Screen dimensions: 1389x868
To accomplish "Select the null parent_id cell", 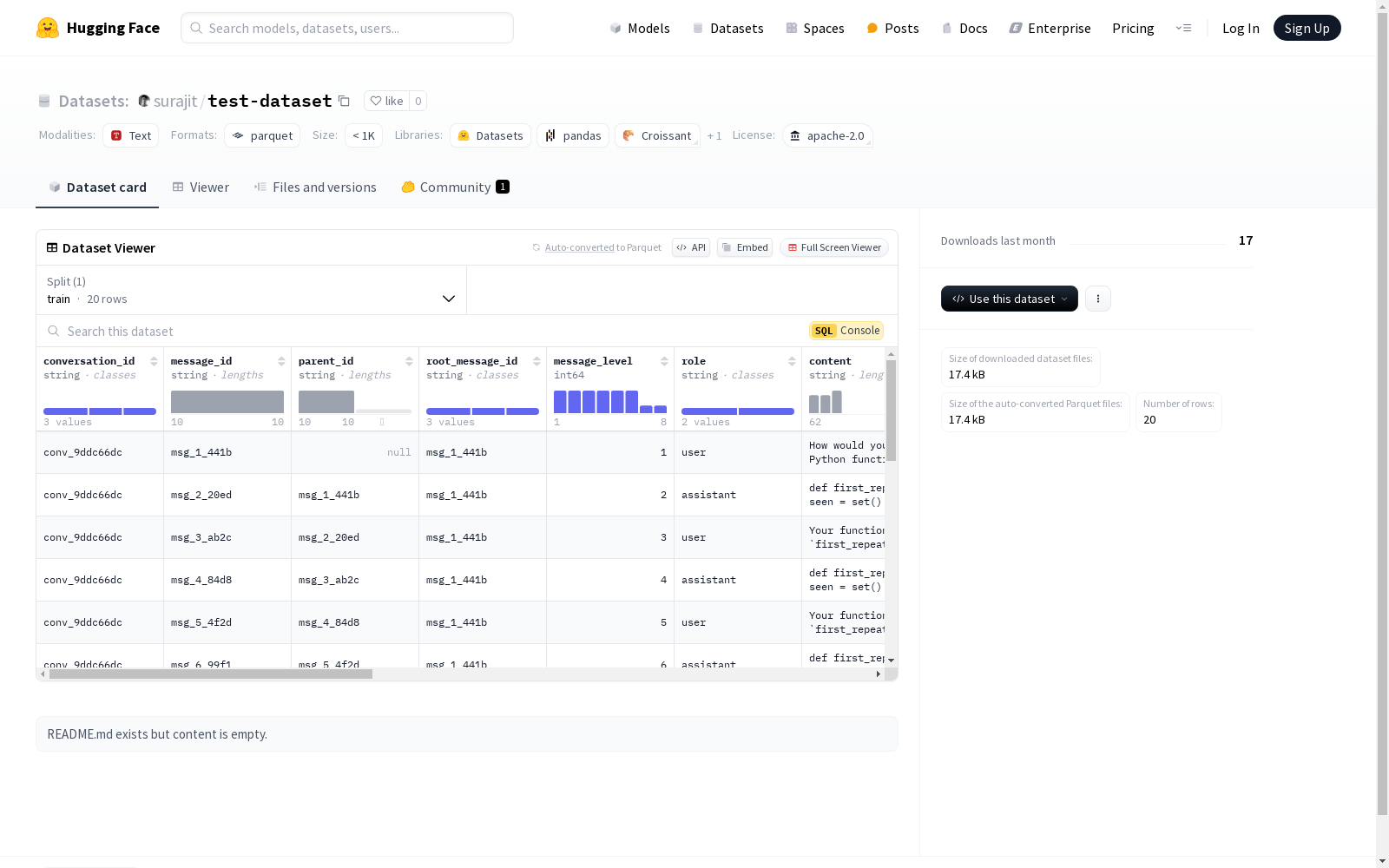I will click(x=355, y=452).
